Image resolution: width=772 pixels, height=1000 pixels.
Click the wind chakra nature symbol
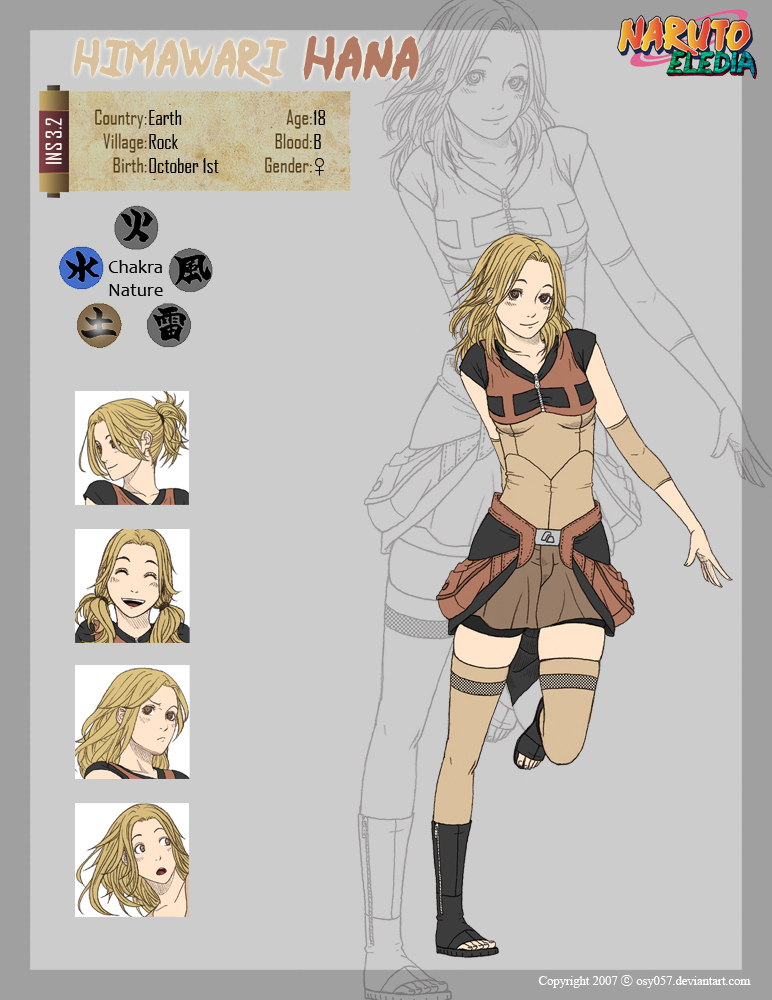pos(191,270)
